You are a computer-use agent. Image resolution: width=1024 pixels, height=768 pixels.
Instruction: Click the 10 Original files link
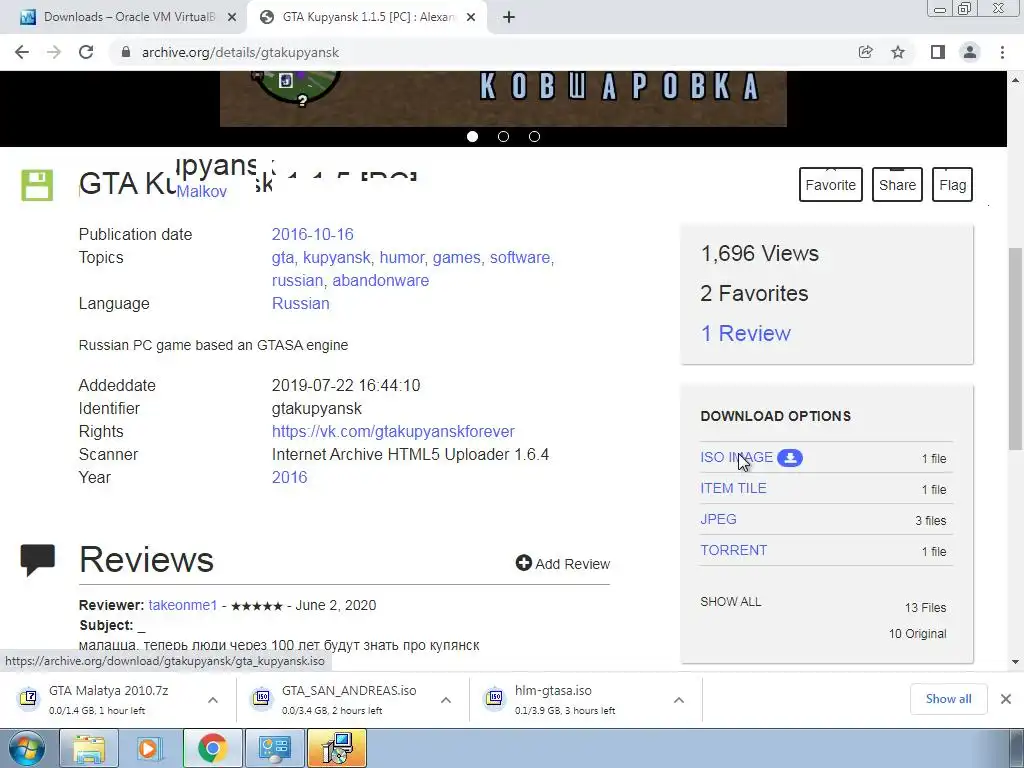(x=917, y=633)
